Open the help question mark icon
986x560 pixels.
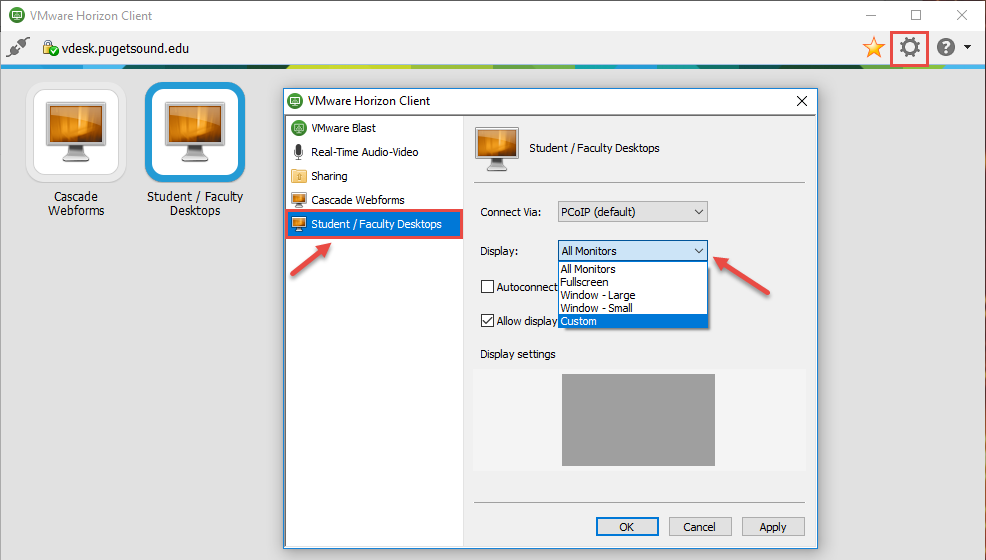(x=946, y=47)
